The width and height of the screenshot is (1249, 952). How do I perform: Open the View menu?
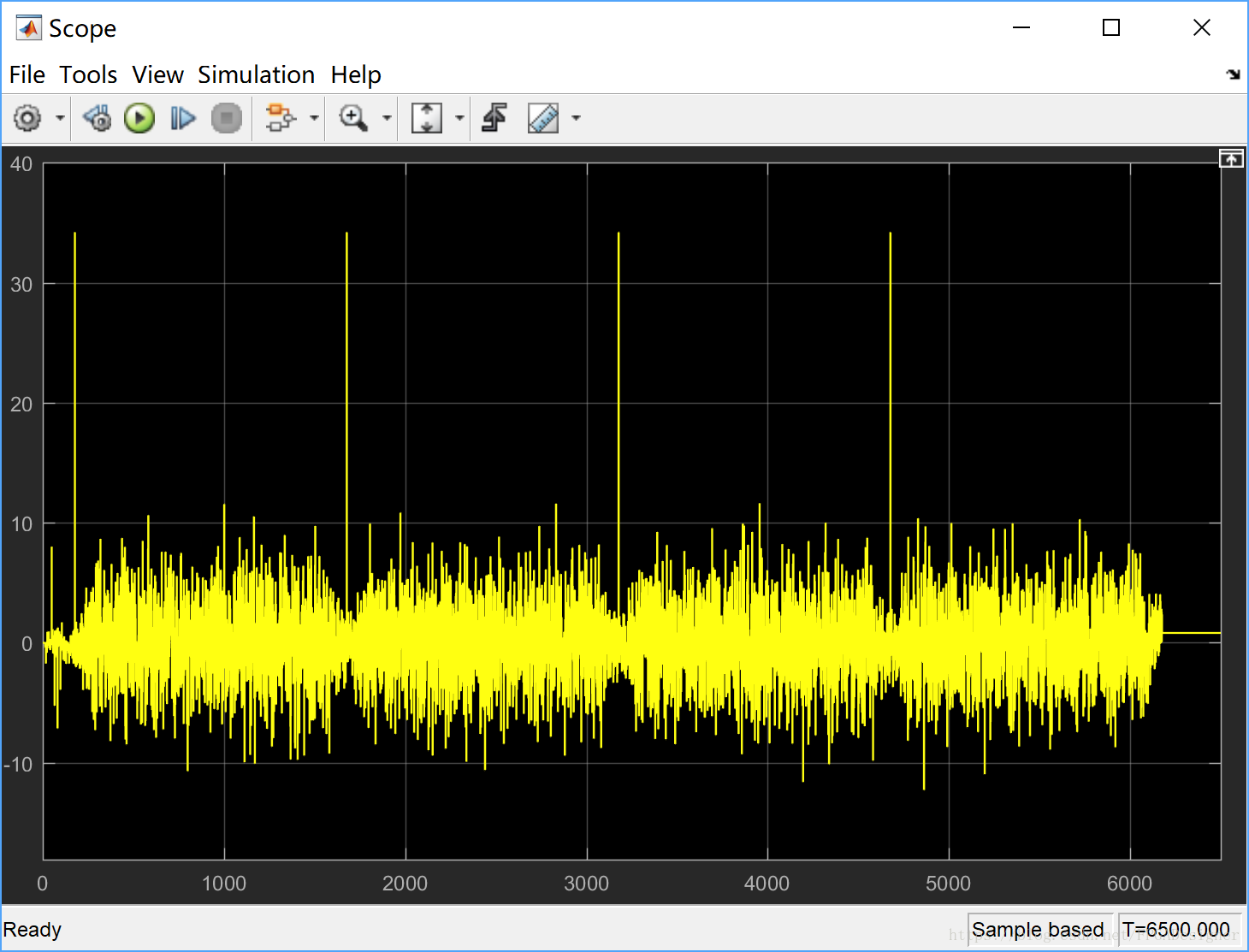(x=157, y=75)
